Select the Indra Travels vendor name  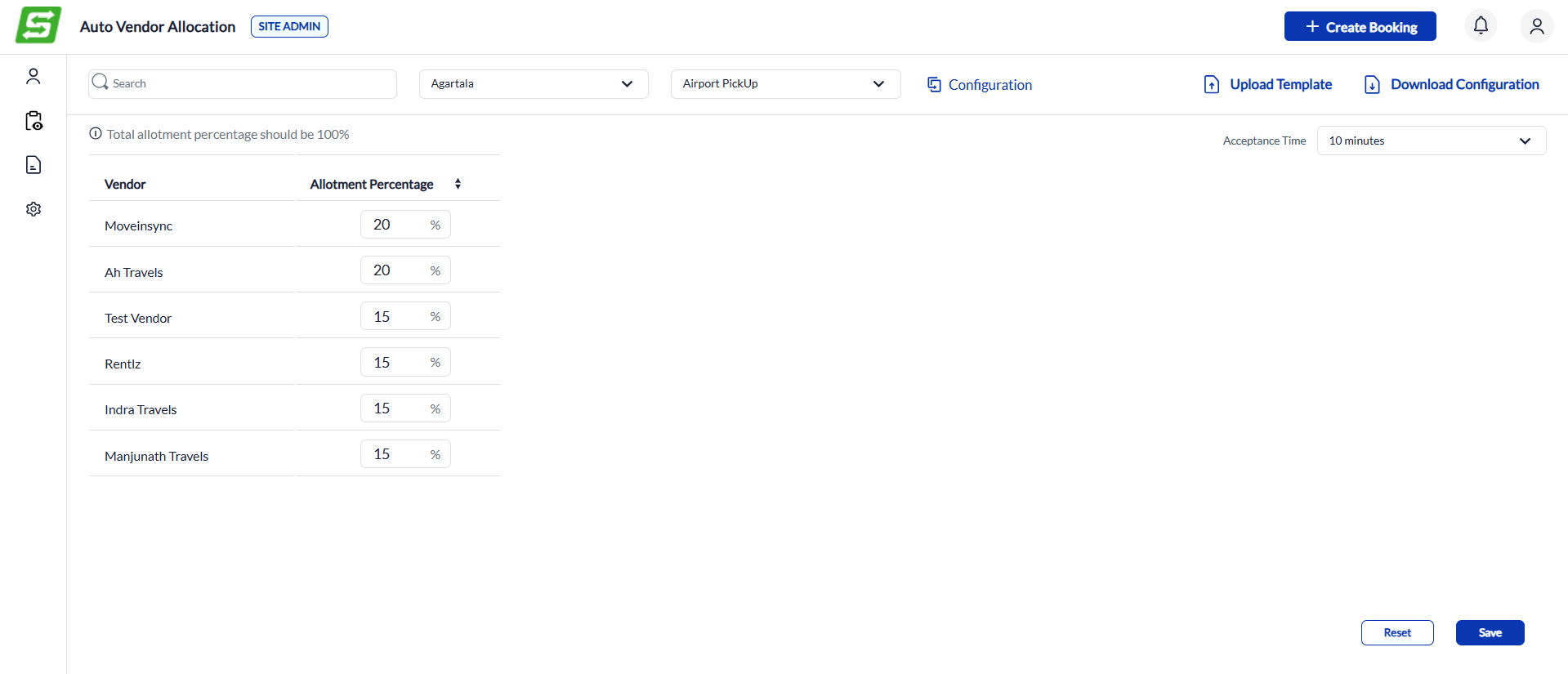(x=141, y=409)
